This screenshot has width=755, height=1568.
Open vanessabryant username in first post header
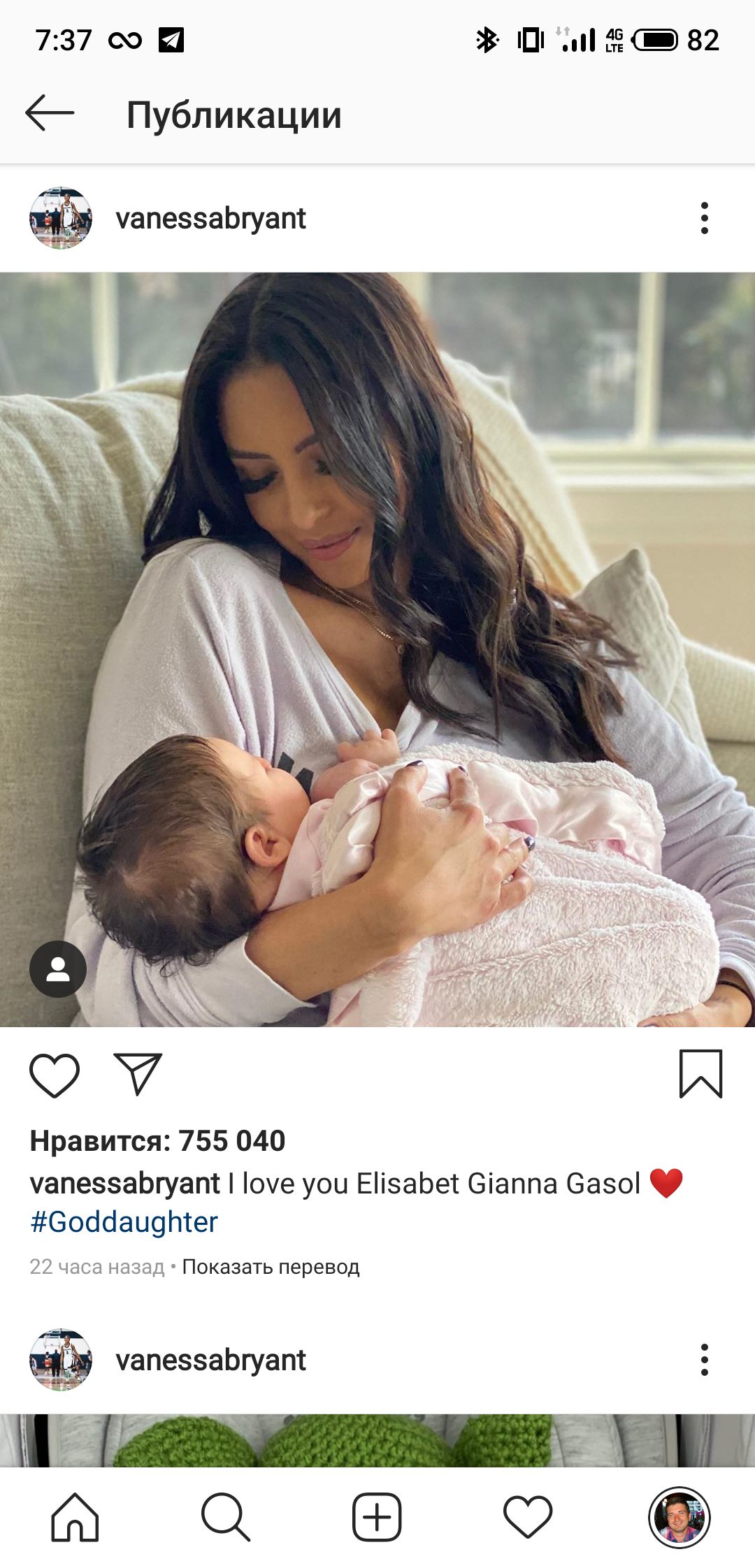(210, 219)
